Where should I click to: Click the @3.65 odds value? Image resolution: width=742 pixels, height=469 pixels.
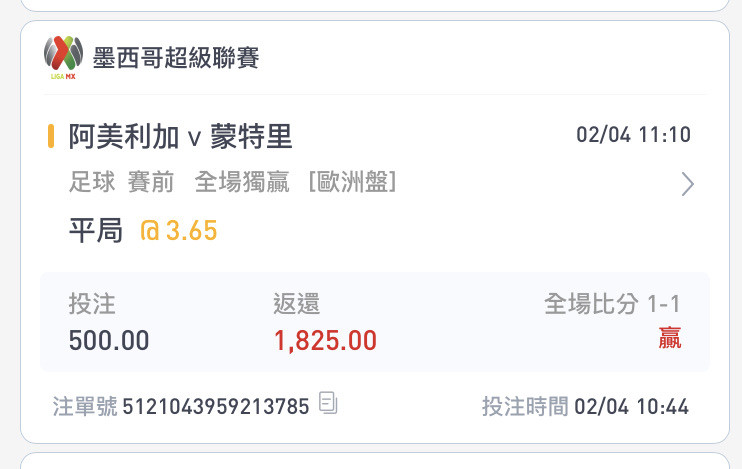point(178,230)
